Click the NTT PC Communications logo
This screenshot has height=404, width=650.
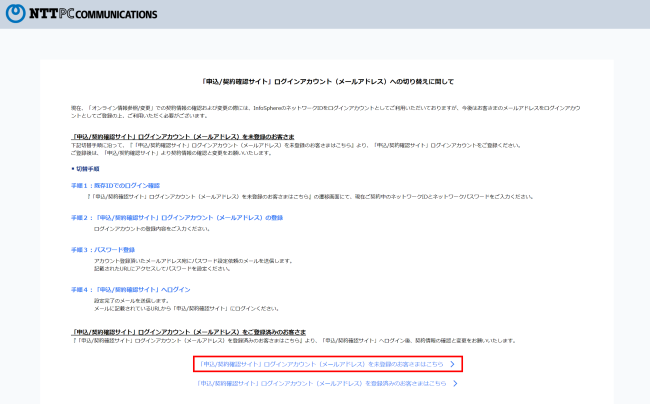tap(81, 13)
